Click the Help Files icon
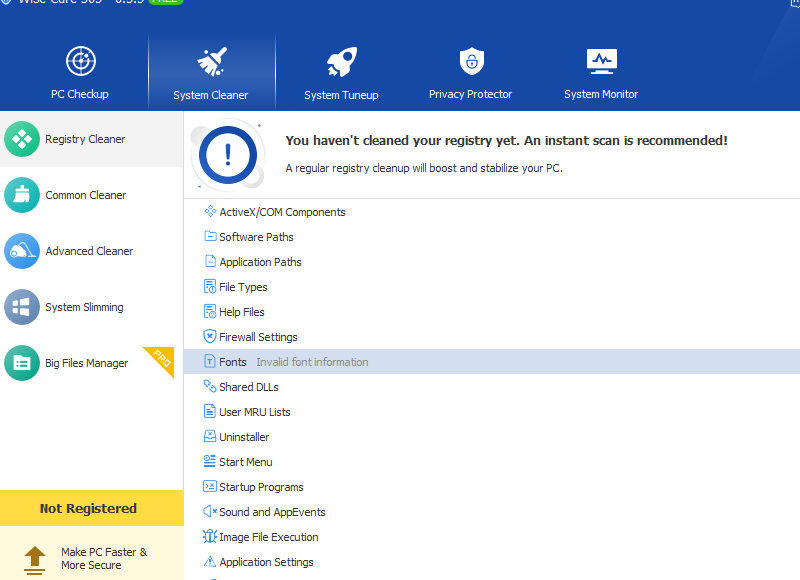This screenshot has width=800, height=580. [x=210, y=311]
